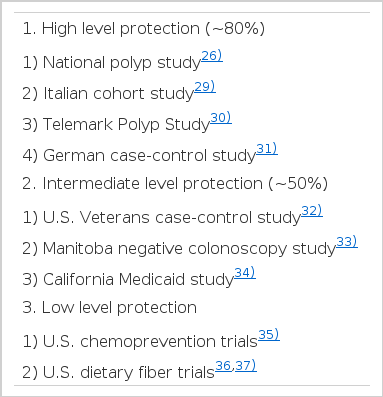The image size is (383, 397).
Task: Open reference 31 for German case-control study
Action: click(267, 149)
